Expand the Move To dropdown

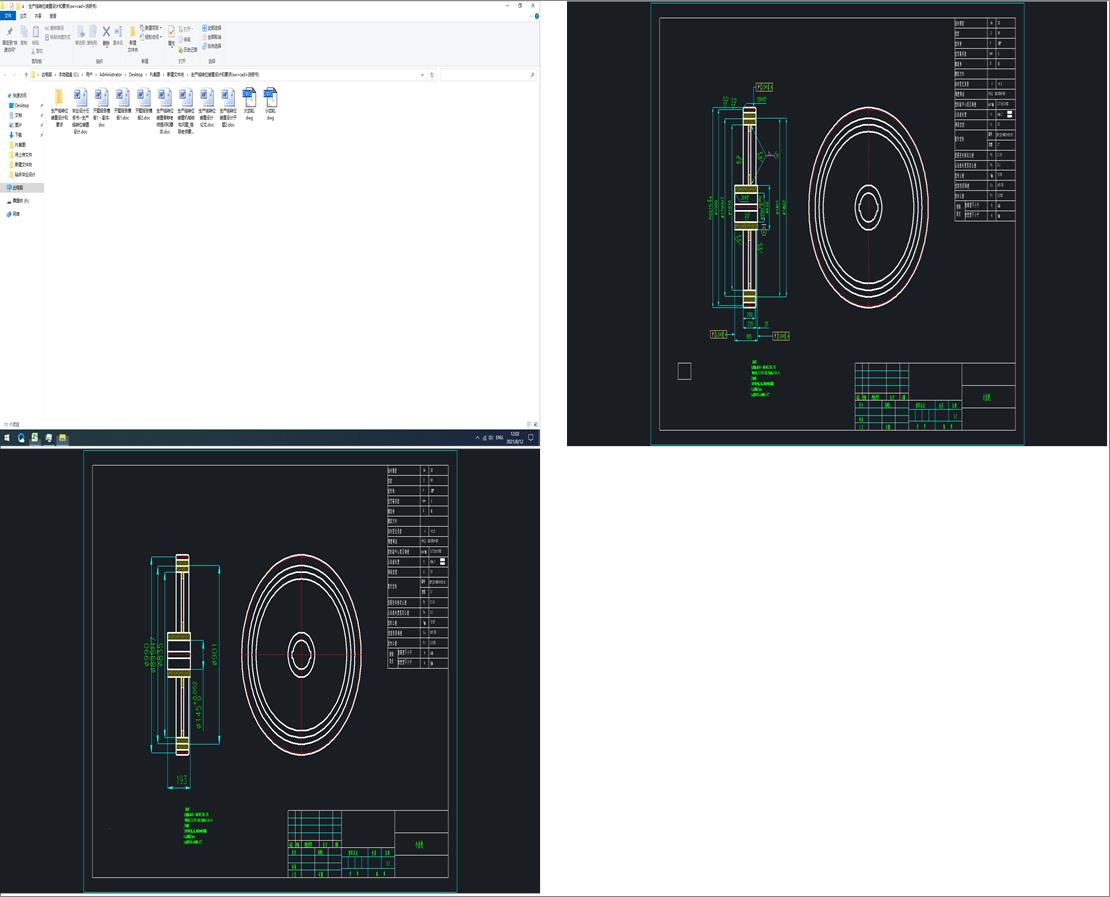pyautogui.click(x=82, y=32)
